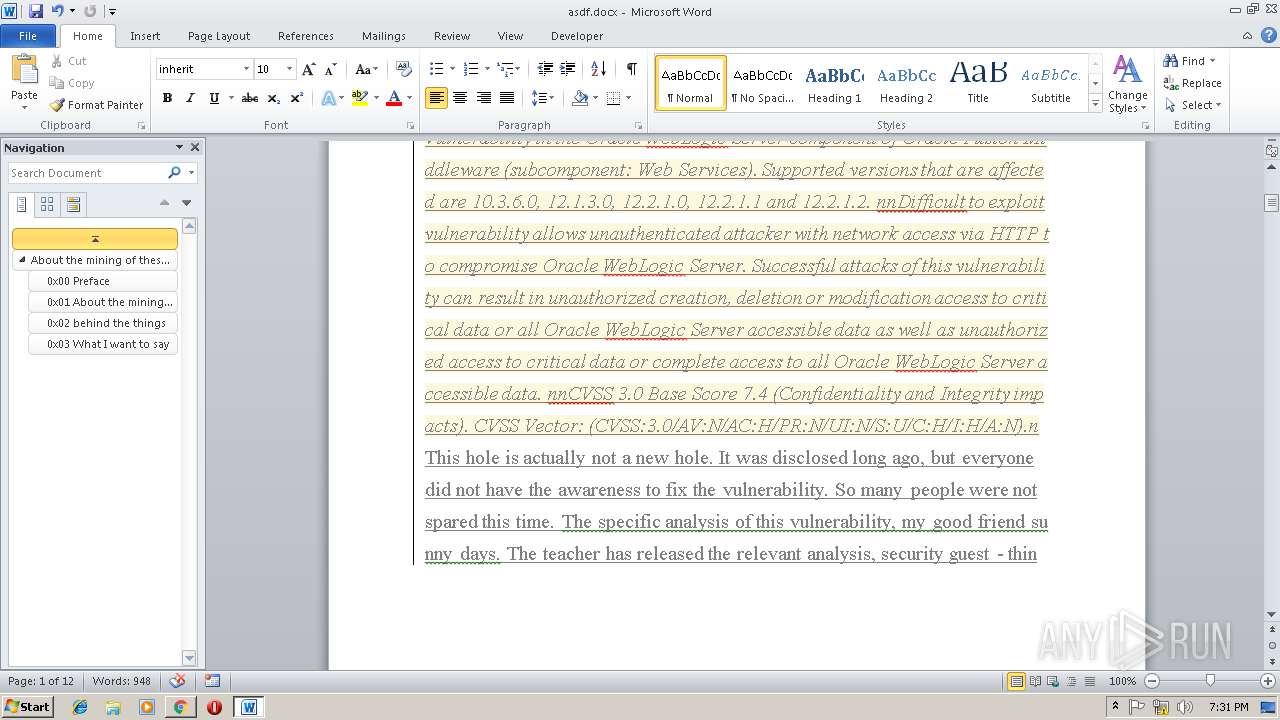Click the font color swatch
The image size is (1280, 720).
point(394,98)
